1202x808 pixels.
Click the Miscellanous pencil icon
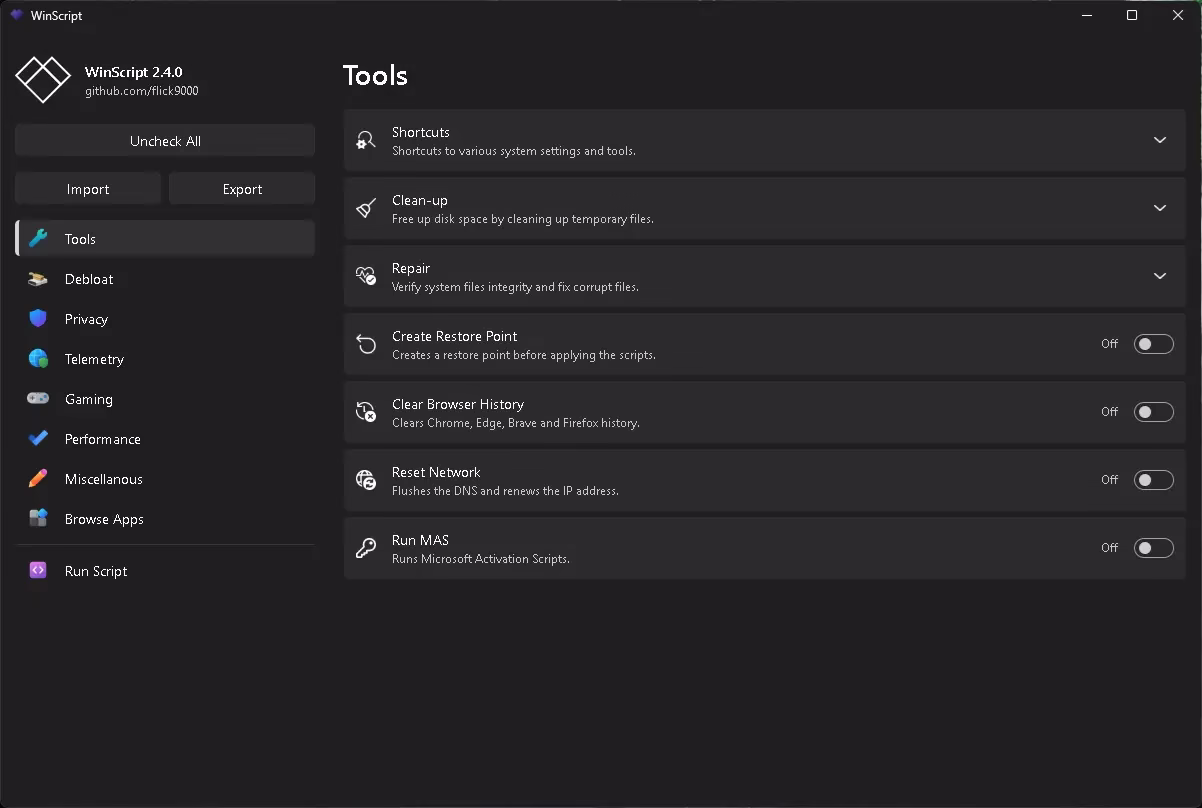coord(38,479)
